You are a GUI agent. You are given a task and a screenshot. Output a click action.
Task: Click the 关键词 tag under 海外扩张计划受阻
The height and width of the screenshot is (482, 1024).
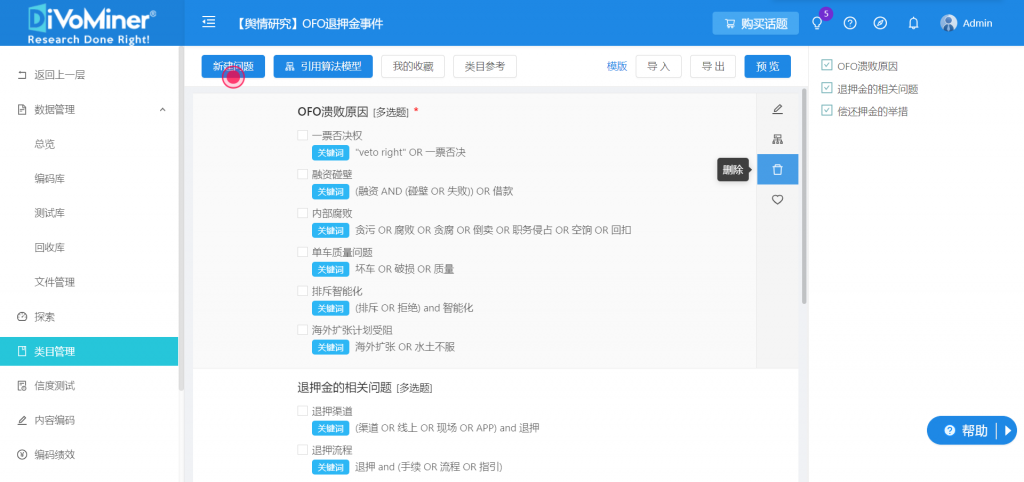coord(330,347)
